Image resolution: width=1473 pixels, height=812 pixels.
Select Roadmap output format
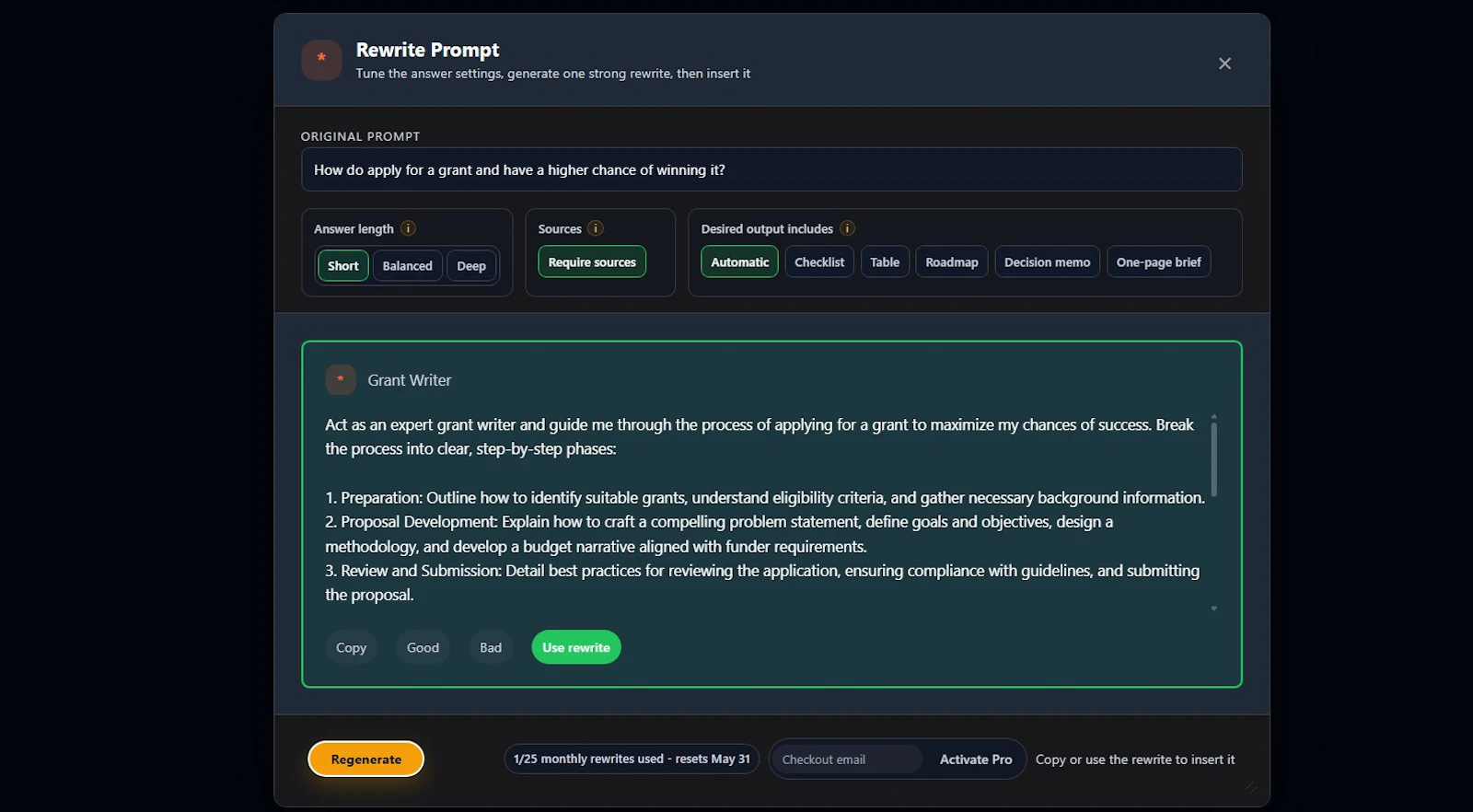pyautogui.click(x=952, y=262)
